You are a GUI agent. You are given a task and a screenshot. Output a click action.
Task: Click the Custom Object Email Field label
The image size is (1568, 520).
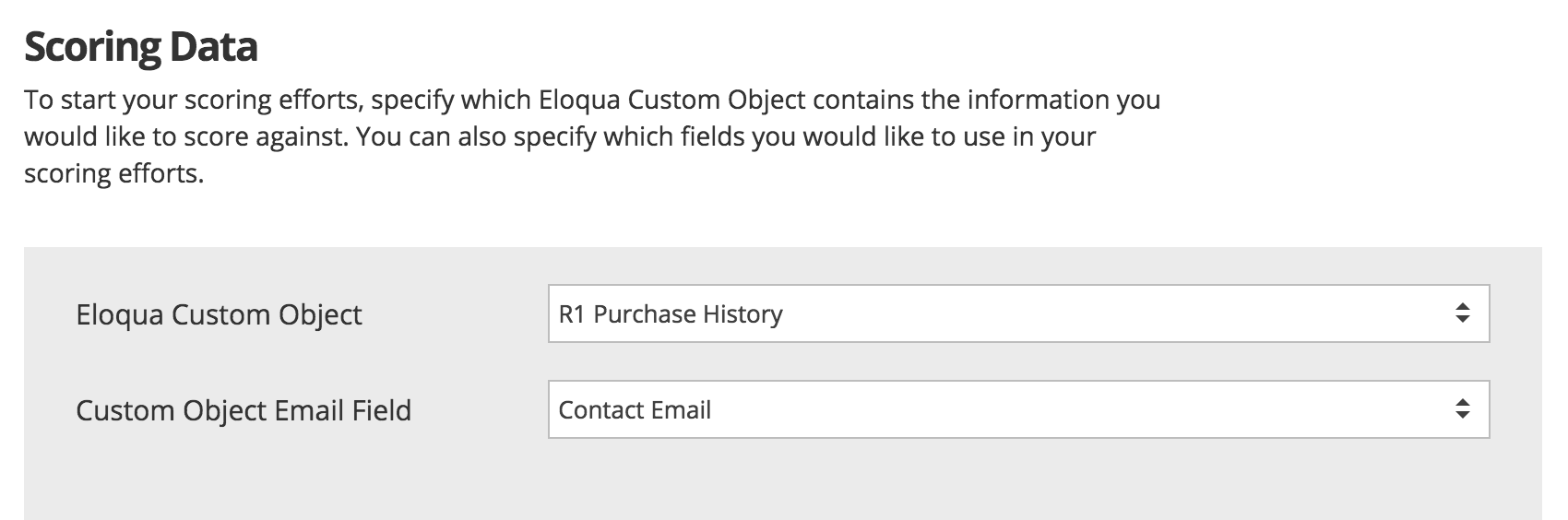point(244,410)
